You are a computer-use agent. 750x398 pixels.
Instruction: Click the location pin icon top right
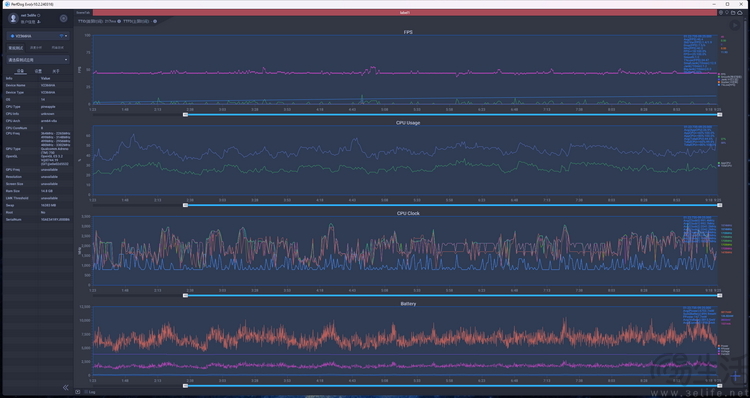(x=721, y=13)
